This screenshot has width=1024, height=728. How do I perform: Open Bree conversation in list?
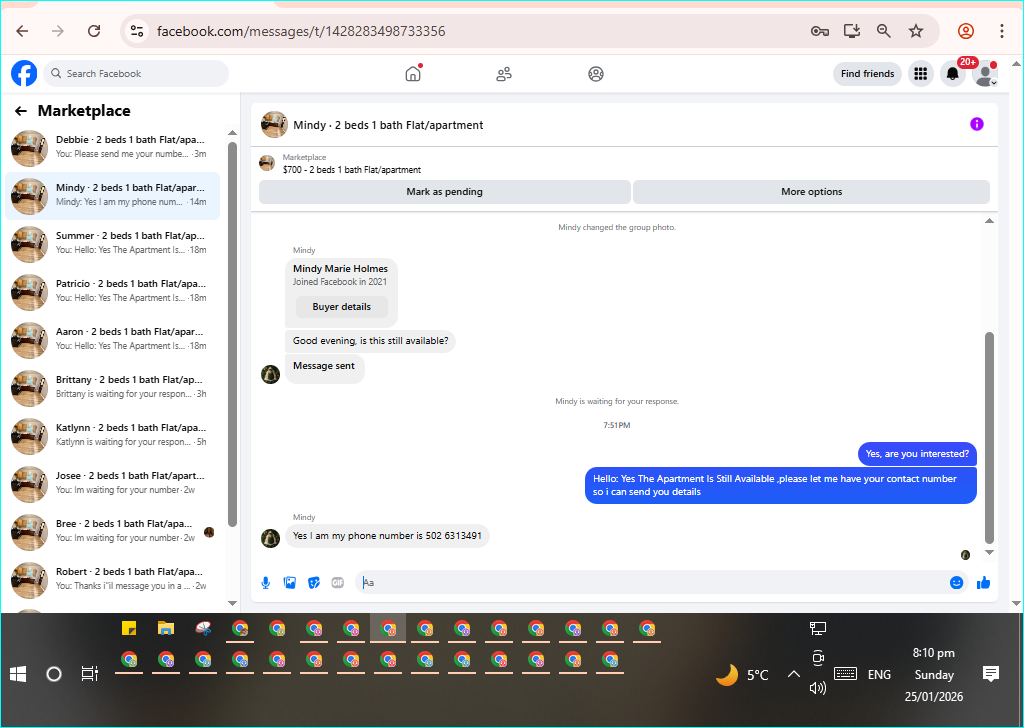coord(112,531)
